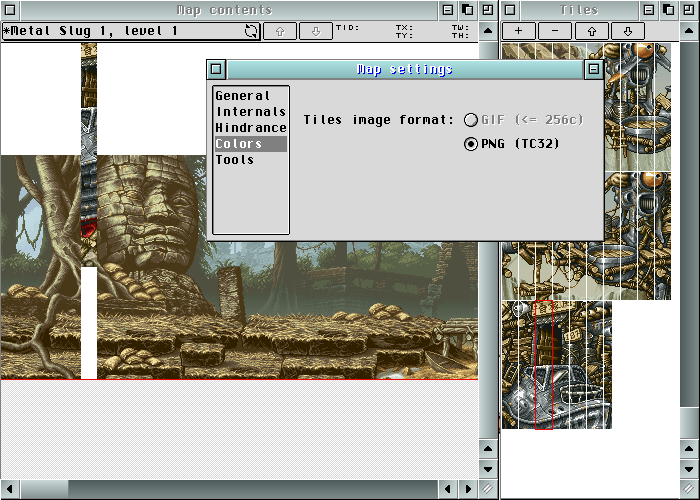Select the GIF (<= 256c) radio option
Image resolution: width=700 pixels, height=500 pixels.
(x=471, y=120)
